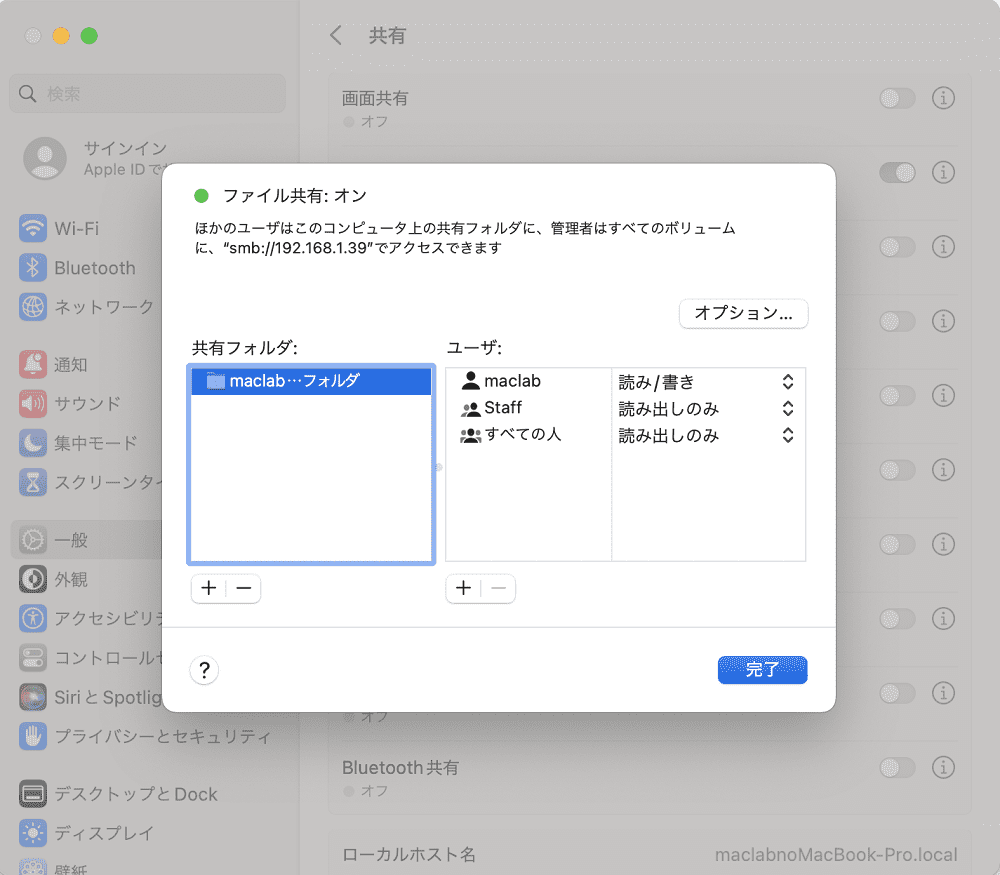Remove selected shared folder with minus button
This screenshot has width=1000, height=875.
click(244, 588)
